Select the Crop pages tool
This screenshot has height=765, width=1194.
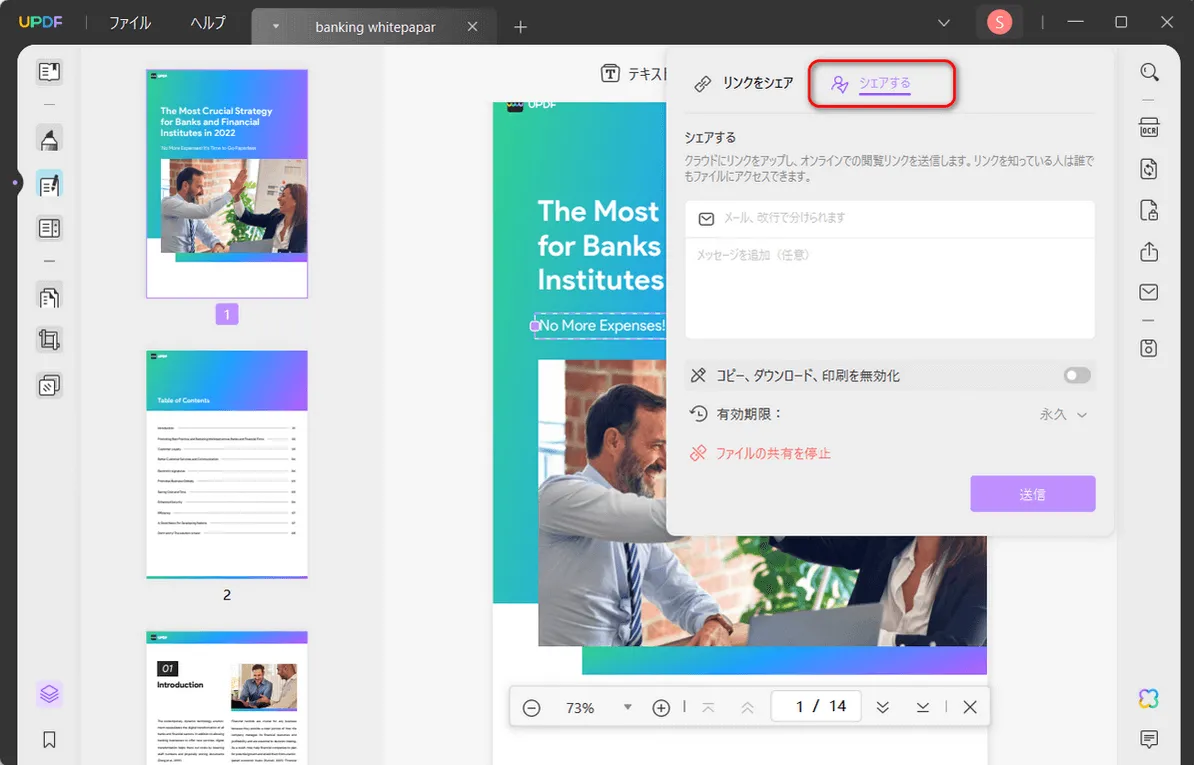point(49,339)
